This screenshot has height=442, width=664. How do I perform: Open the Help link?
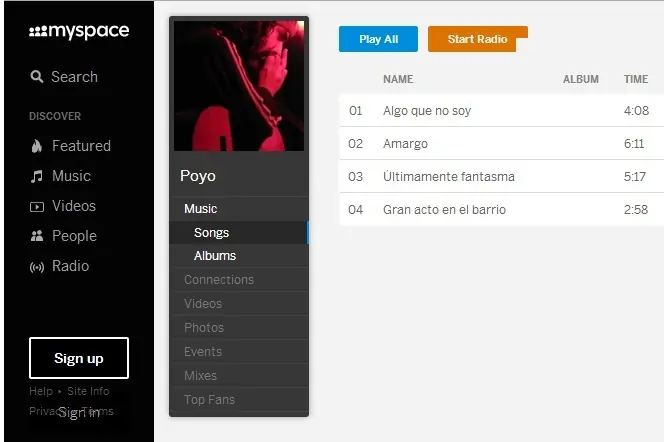click(41, 391)
